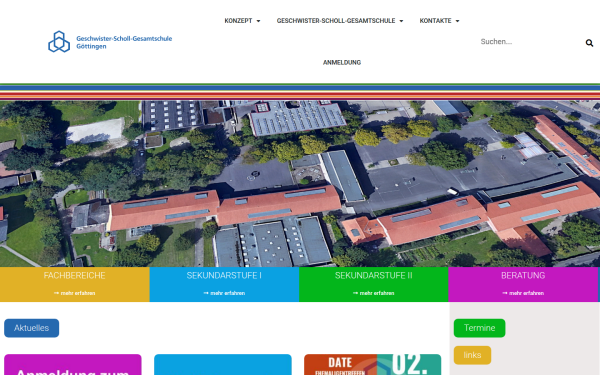Screen dimensions: 600x375
Task: Click mehr erfahren under Sekundarstufe II
Action: click(x=373, y=293)
